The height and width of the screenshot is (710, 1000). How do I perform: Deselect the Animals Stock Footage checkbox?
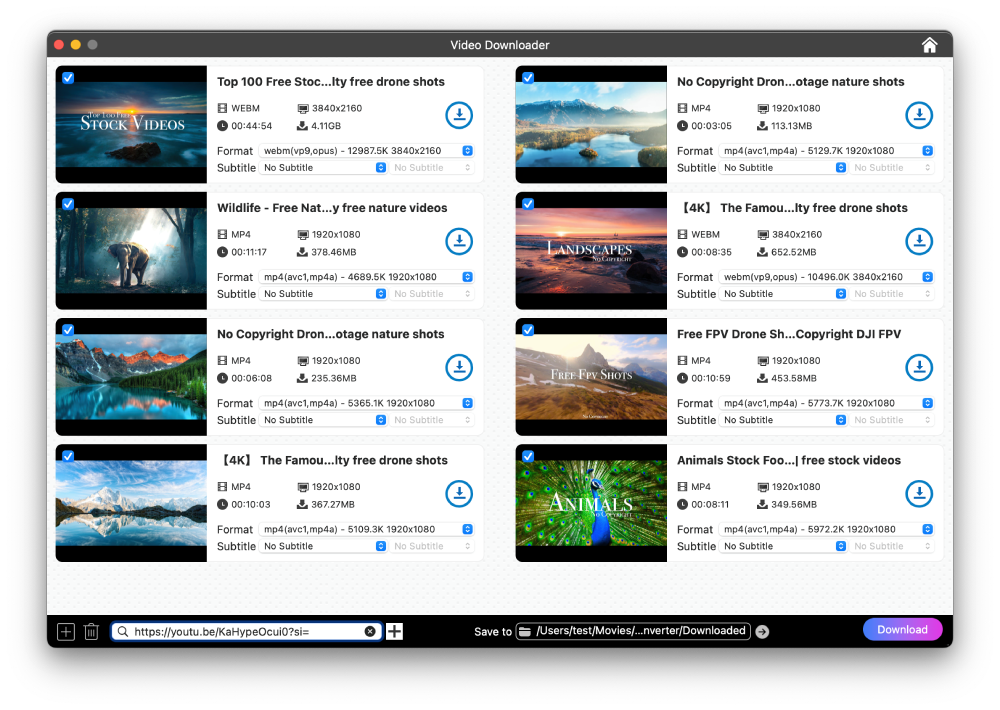[528, 456]
